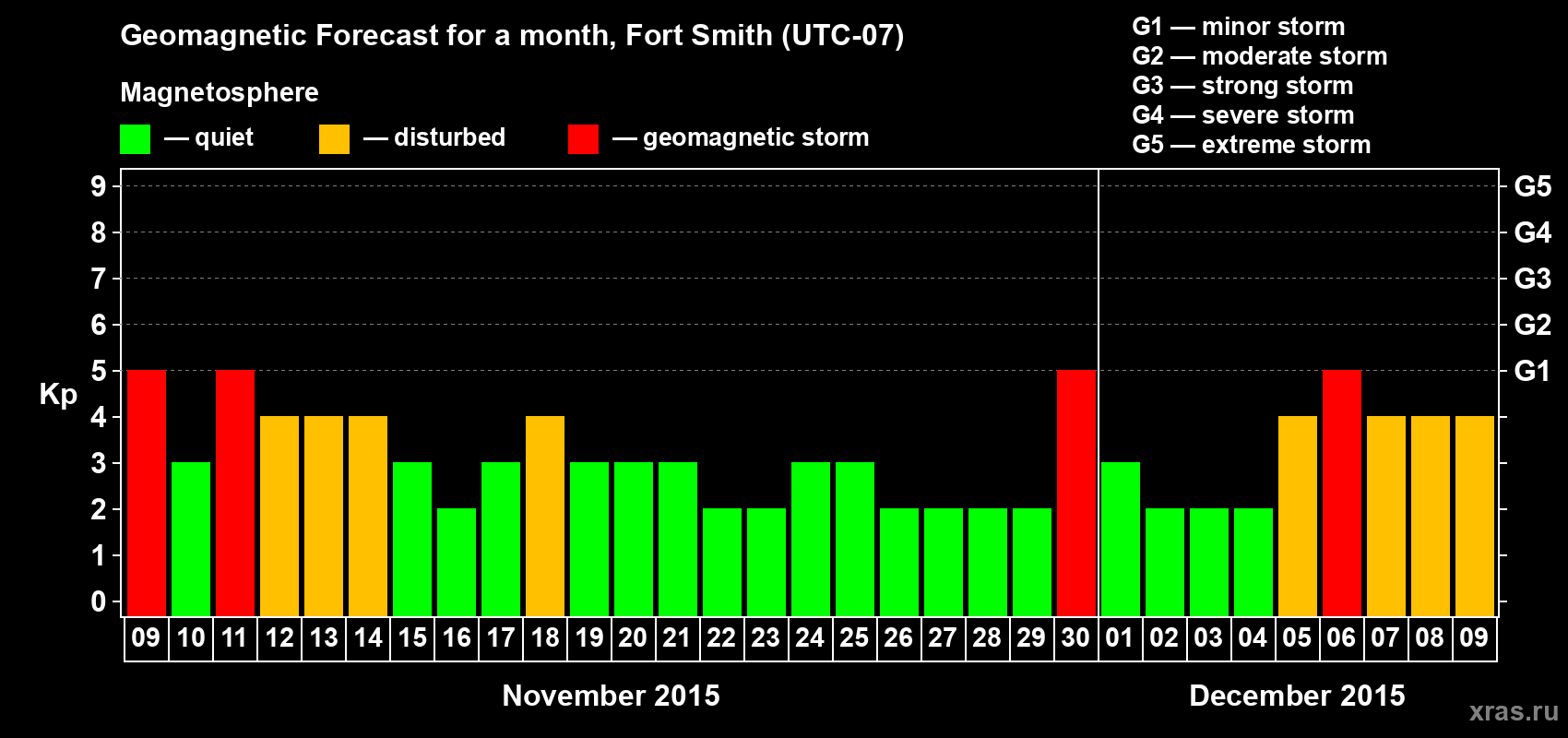The image size is (1568, 738).
Task: Click the orange bar for December 05
Action: [x=1298, y=516]
